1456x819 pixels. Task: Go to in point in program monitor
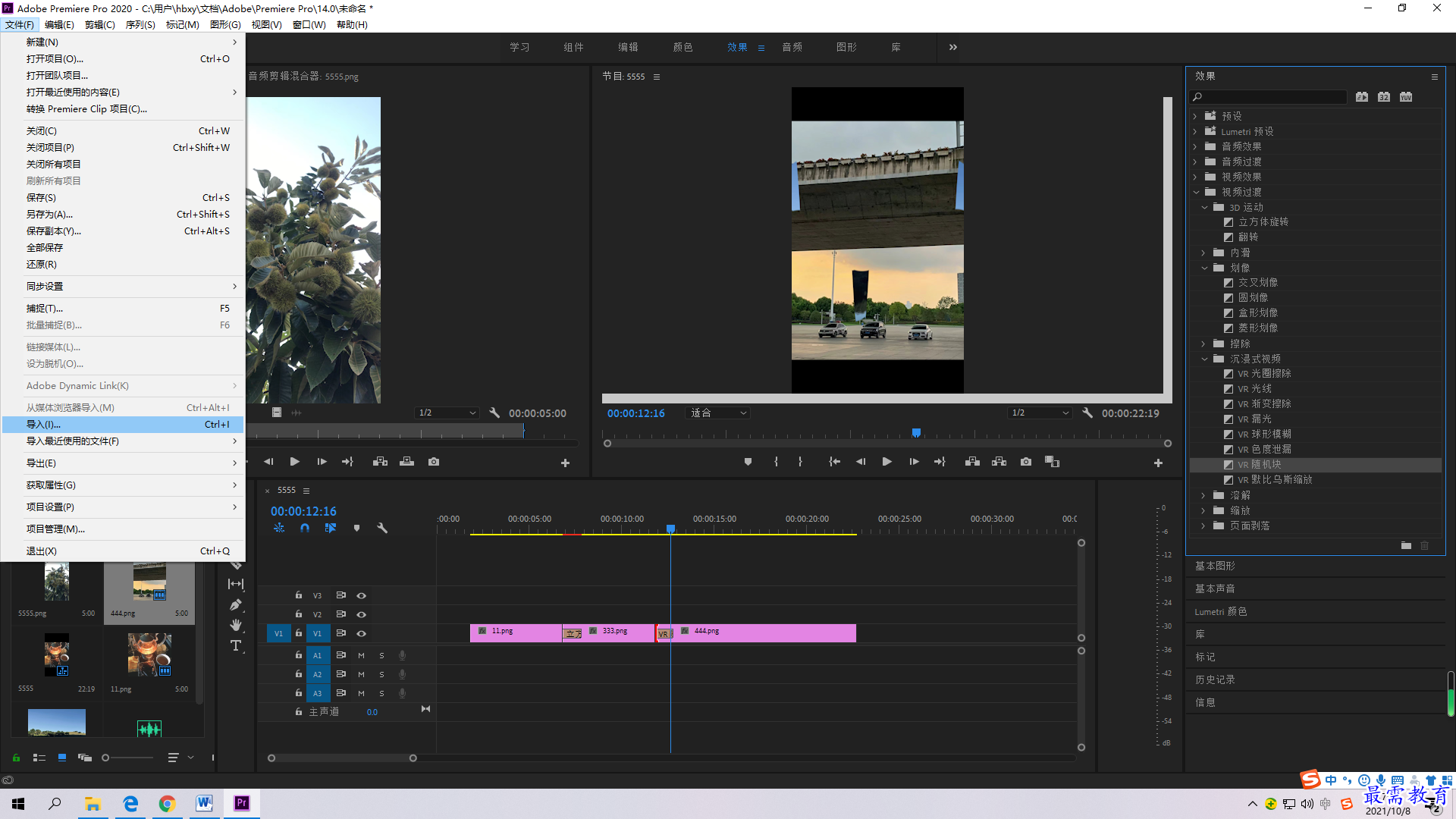point(834,462)
